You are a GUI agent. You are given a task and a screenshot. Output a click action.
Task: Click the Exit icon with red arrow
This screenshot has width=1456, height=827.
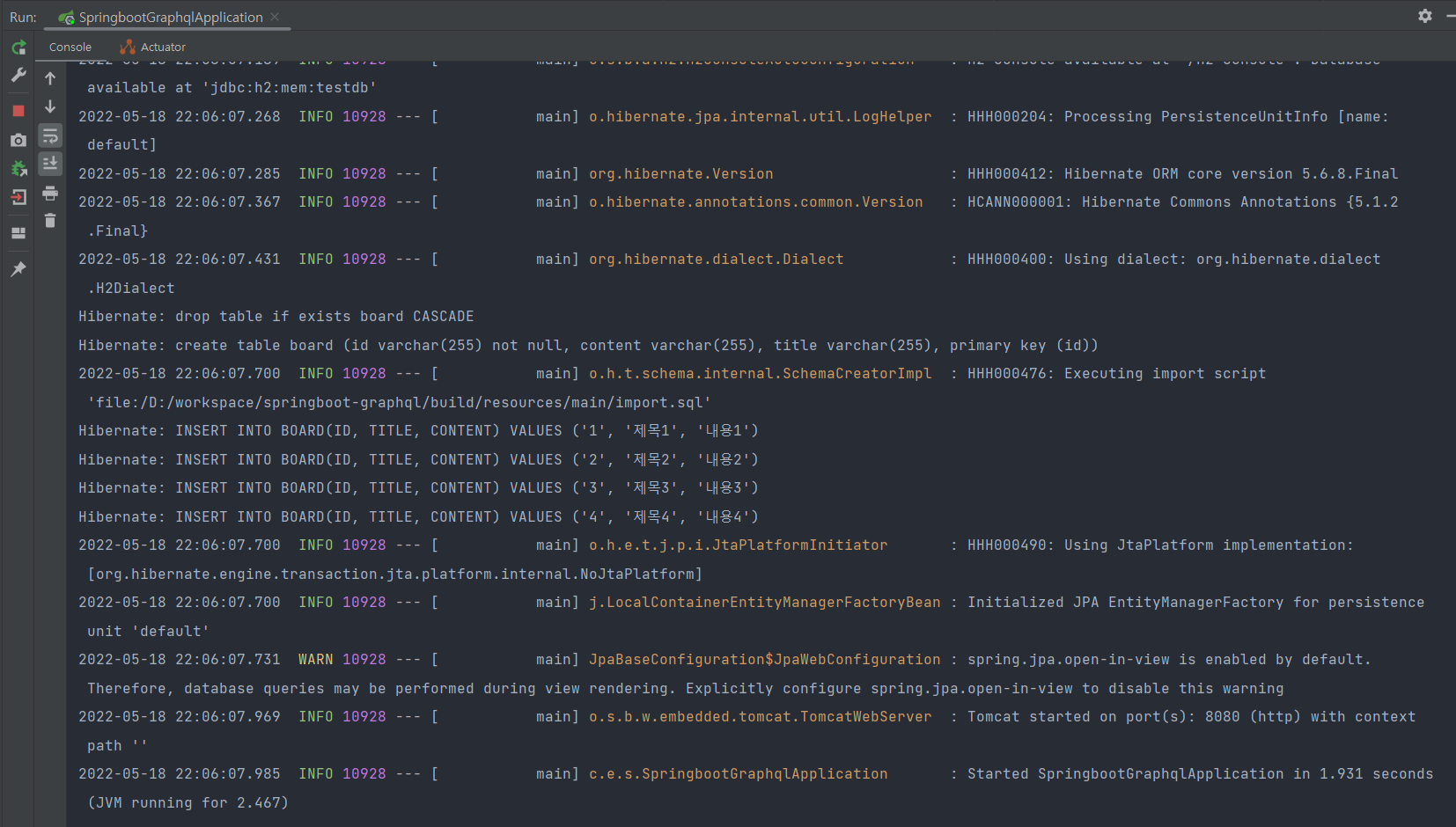(x=18, y=197)
